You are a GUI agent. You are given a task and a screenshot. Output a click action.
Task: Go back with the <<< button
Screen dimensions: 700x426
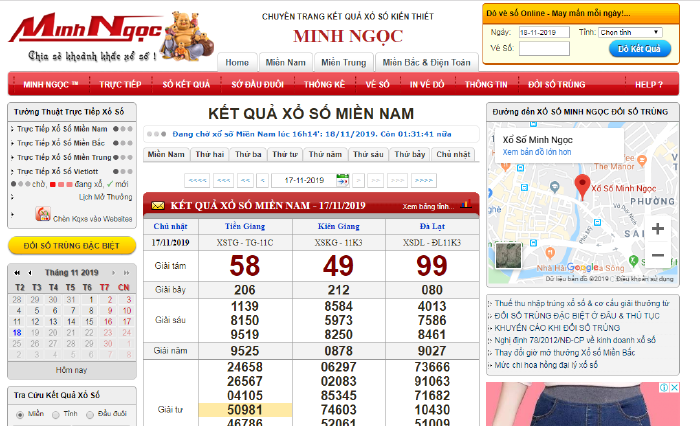224,180
